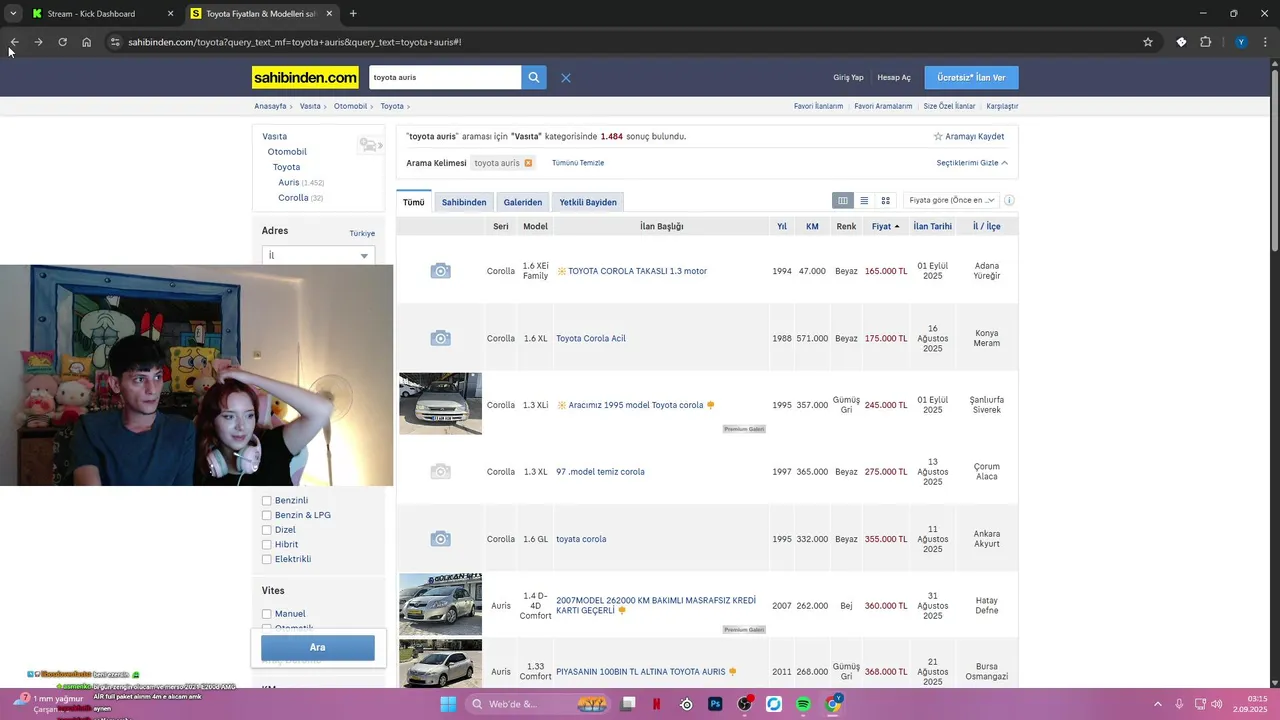
Task: Switch to grid gallery view icon
Action: coord(885,200)
